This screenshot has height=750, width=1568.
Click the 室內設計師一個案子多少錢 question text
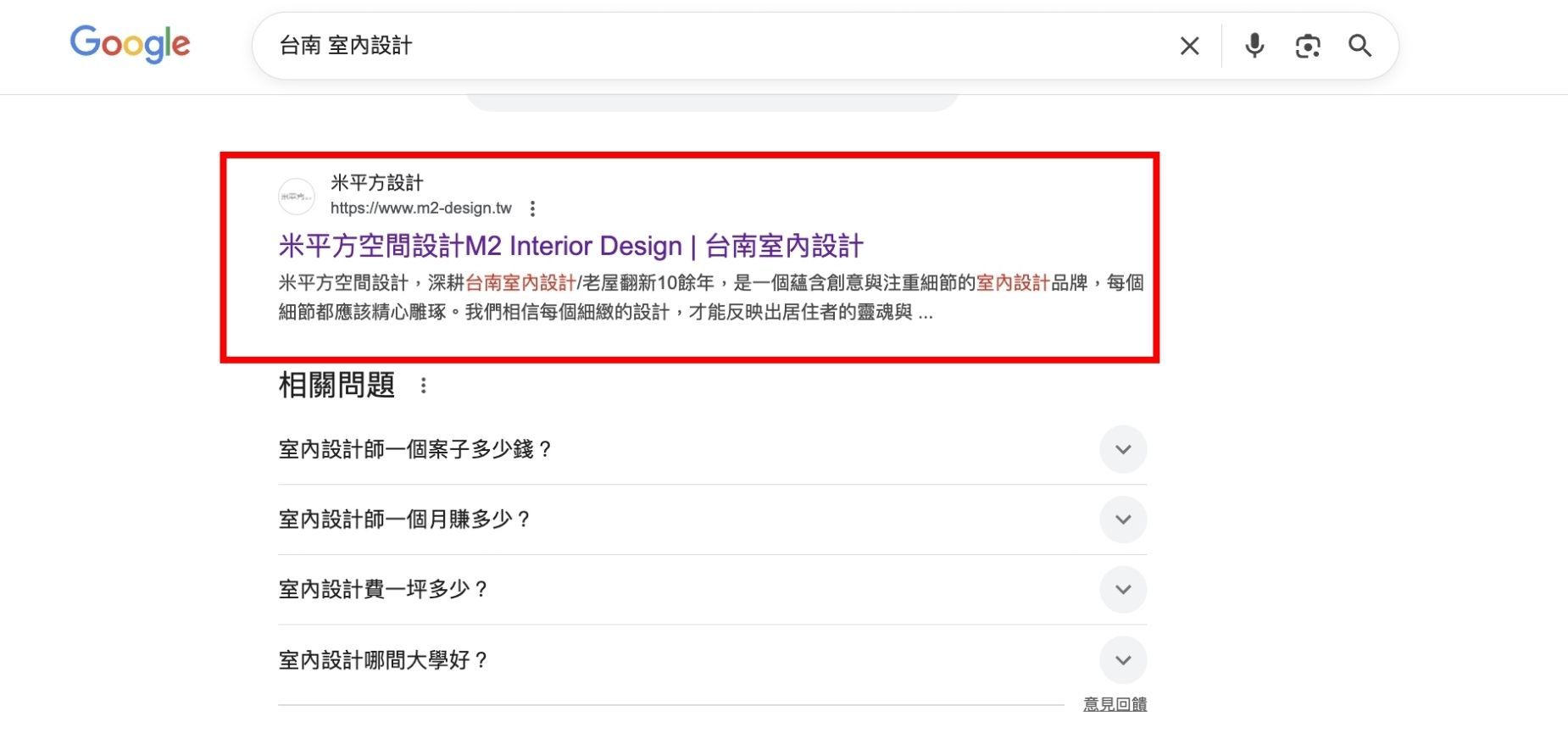[415, 449]
